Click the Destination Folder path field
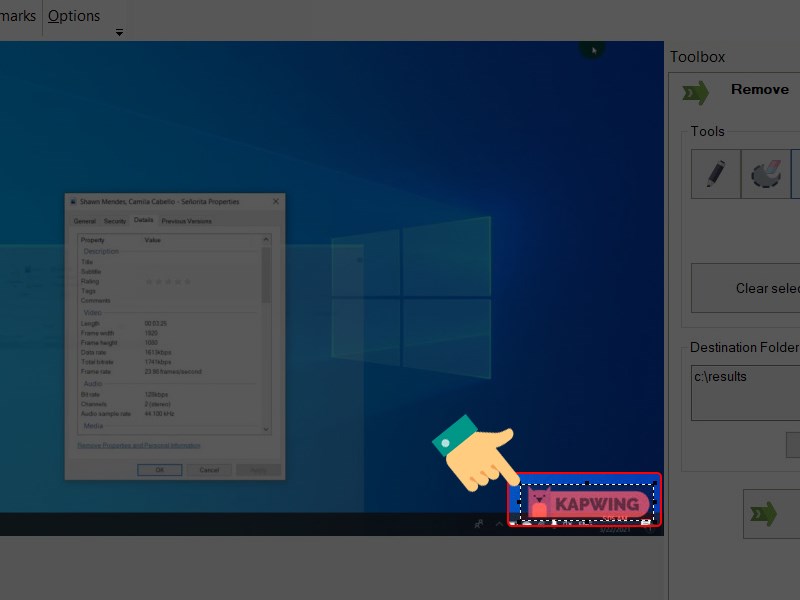This screenshot has width=800, height=600. click(x=745, y=392)
